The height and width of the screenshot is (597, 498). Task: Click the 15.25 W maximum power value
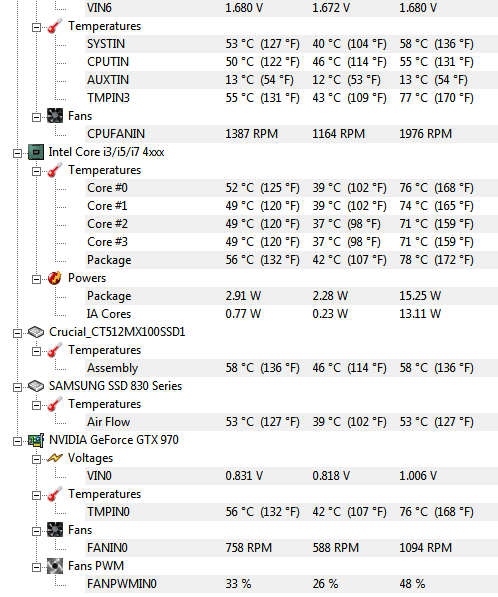(x=420, y=296)
